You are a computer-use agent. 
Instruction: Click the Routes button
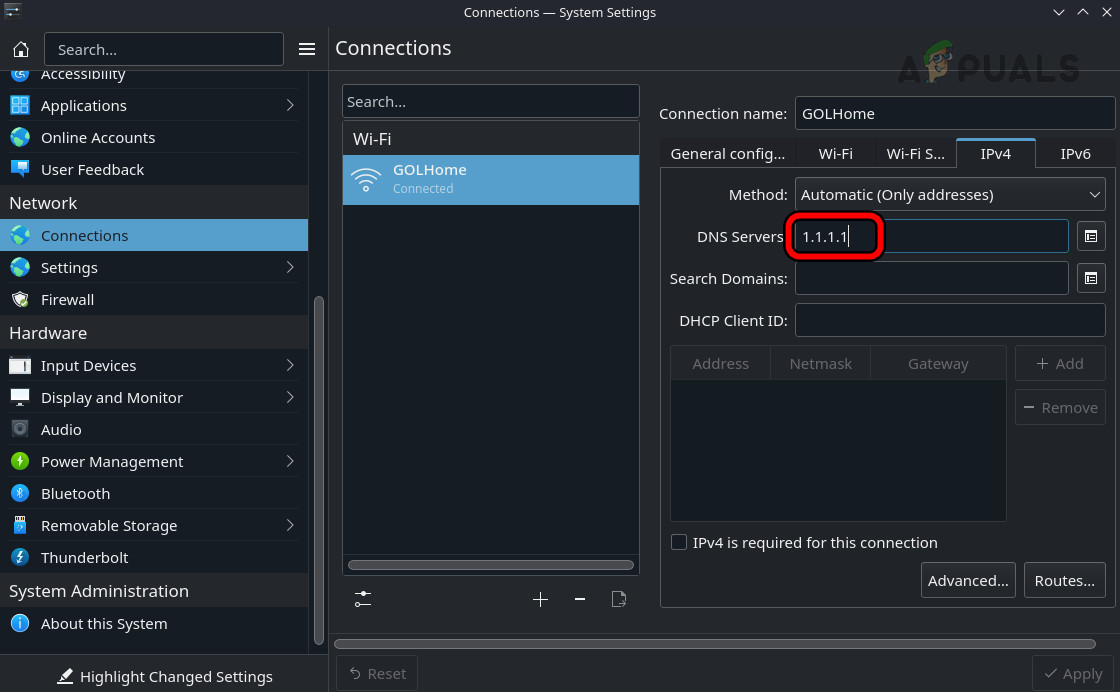[1064, 580]
